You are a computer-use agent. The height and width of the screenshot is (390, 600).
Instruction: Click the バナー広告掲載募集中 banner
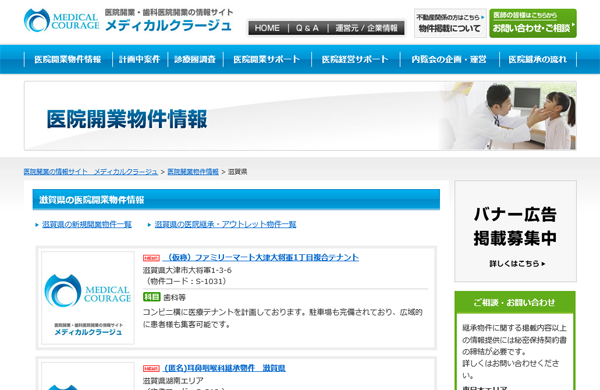pyautogui.click(x=515, y=231)
